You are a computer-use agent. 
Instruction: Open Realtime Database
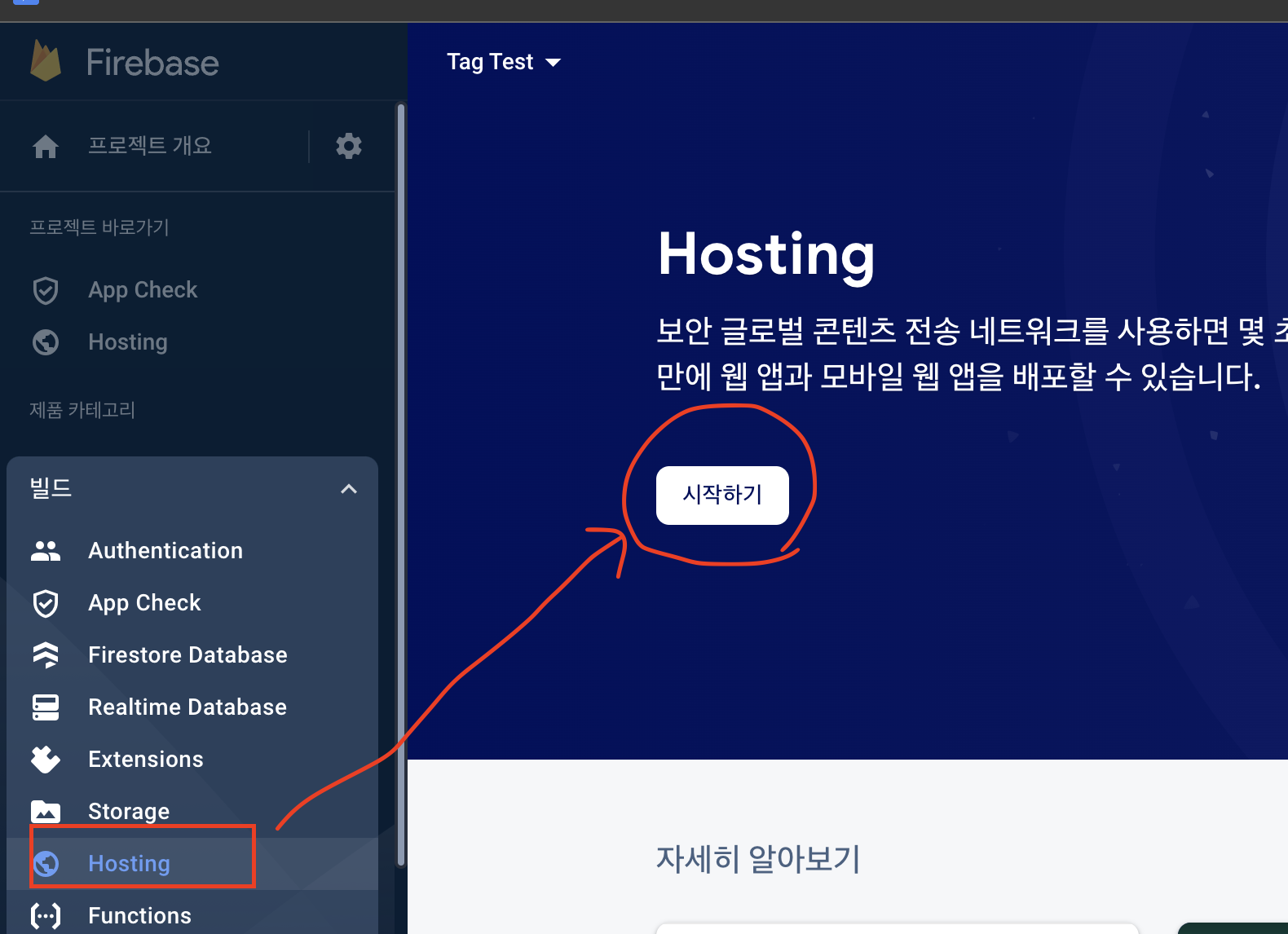tap(187, 707)
